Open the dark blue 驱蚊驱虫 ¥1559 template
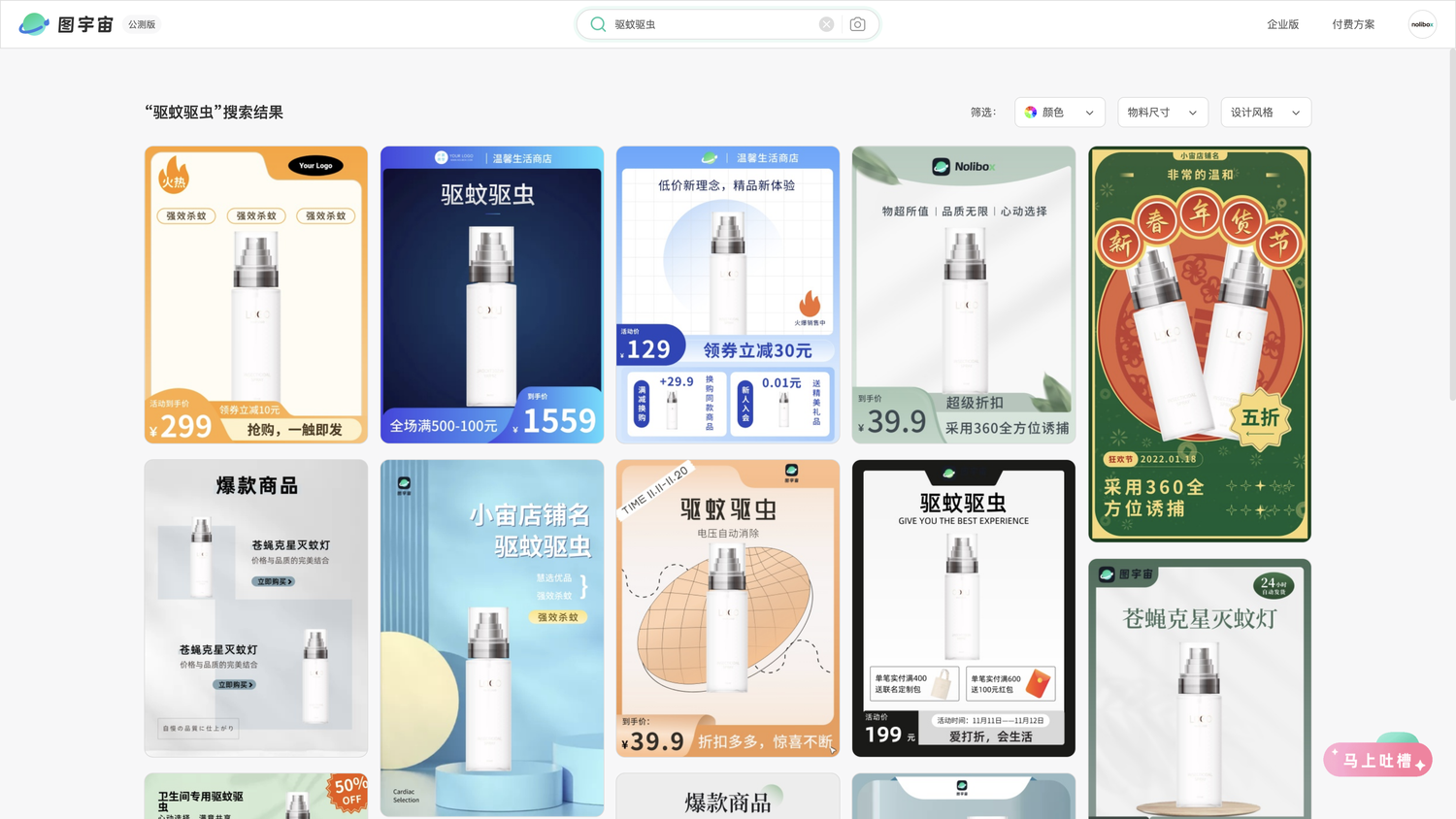 pyautogui.click(x=492, y=295)
